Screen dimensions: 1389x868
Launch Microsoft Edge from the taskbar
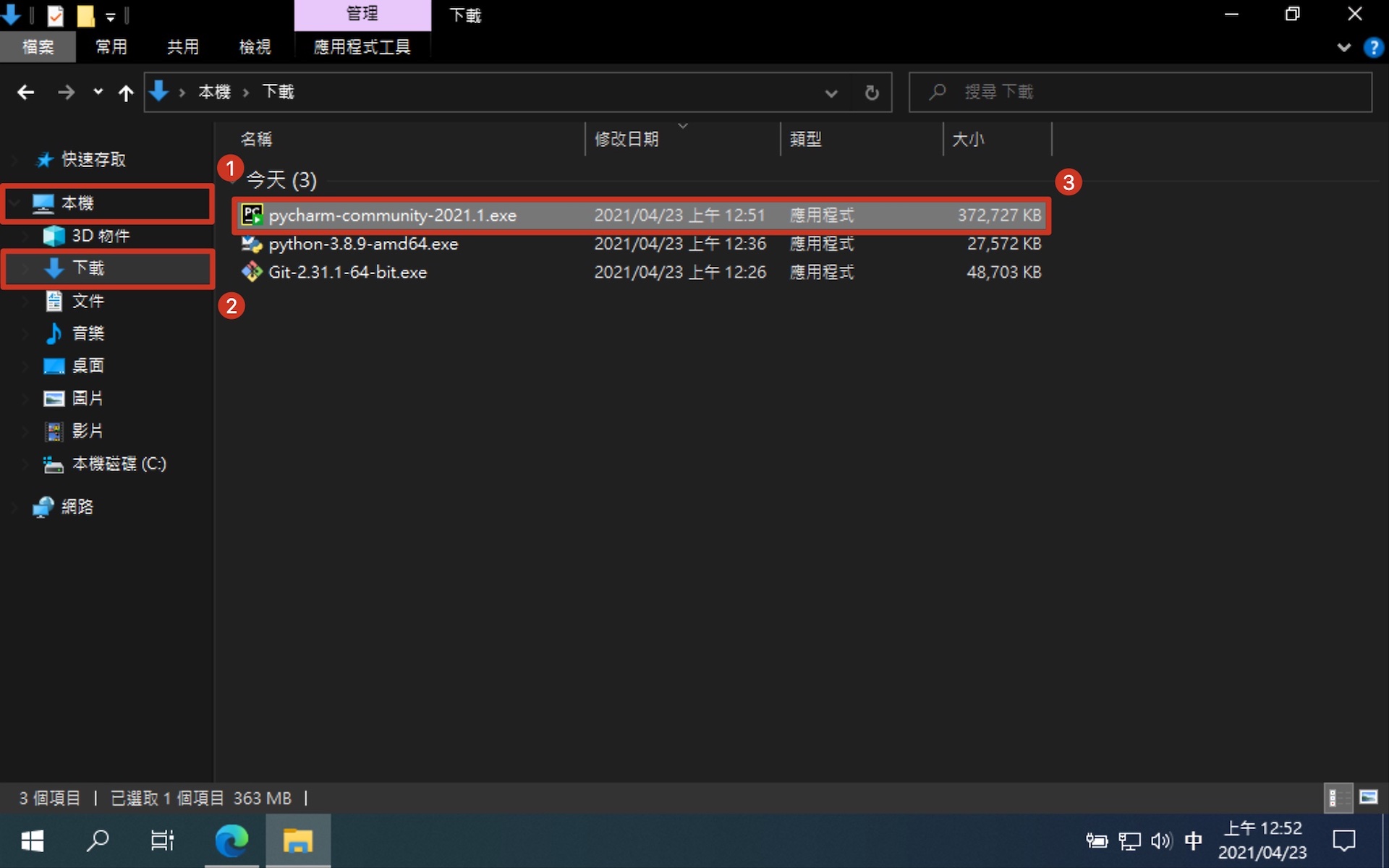[x=231, y=841]
